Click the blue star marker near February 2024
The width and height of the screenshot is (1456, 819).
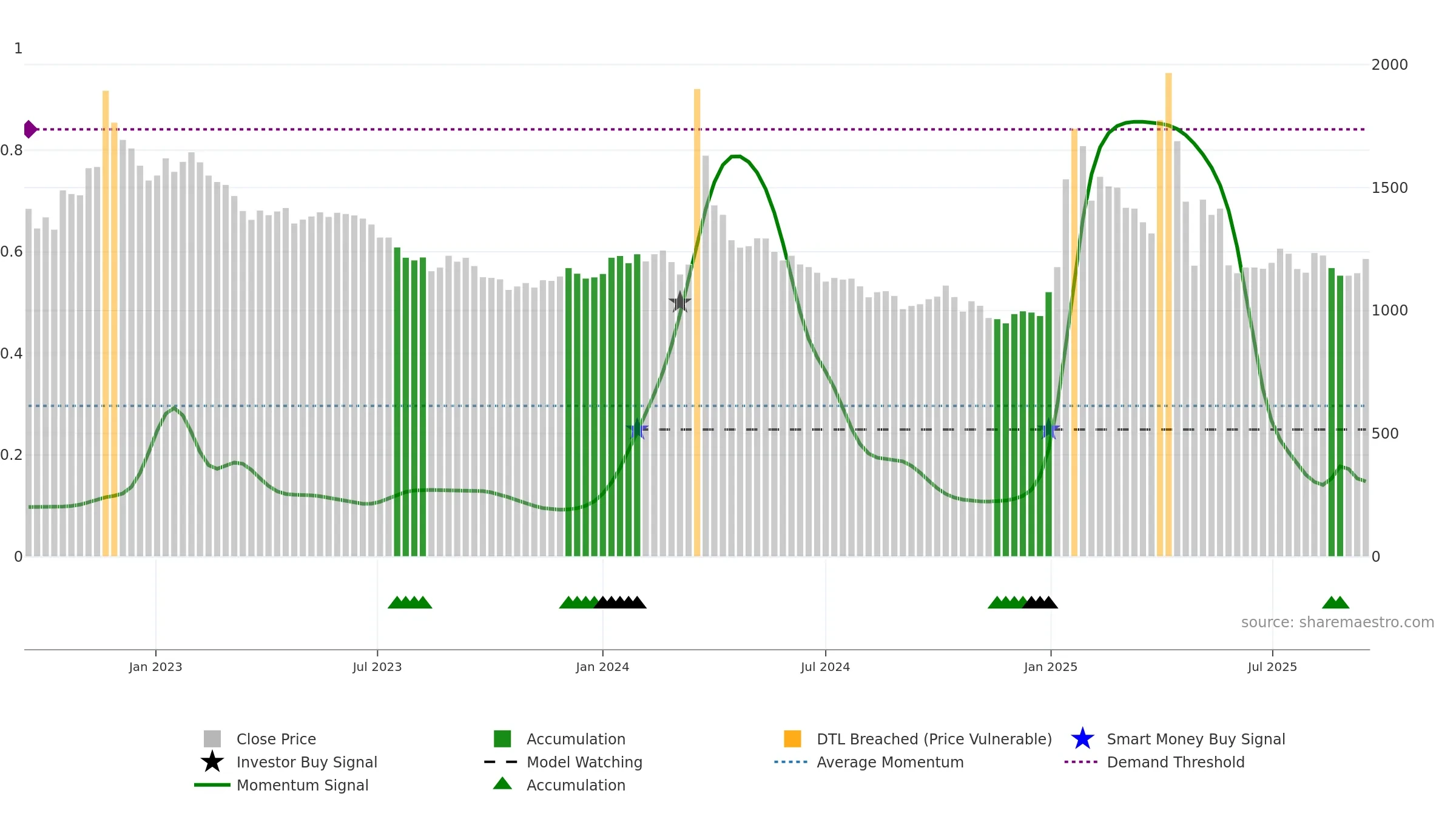pyautogui.click(x=637, y=430)
